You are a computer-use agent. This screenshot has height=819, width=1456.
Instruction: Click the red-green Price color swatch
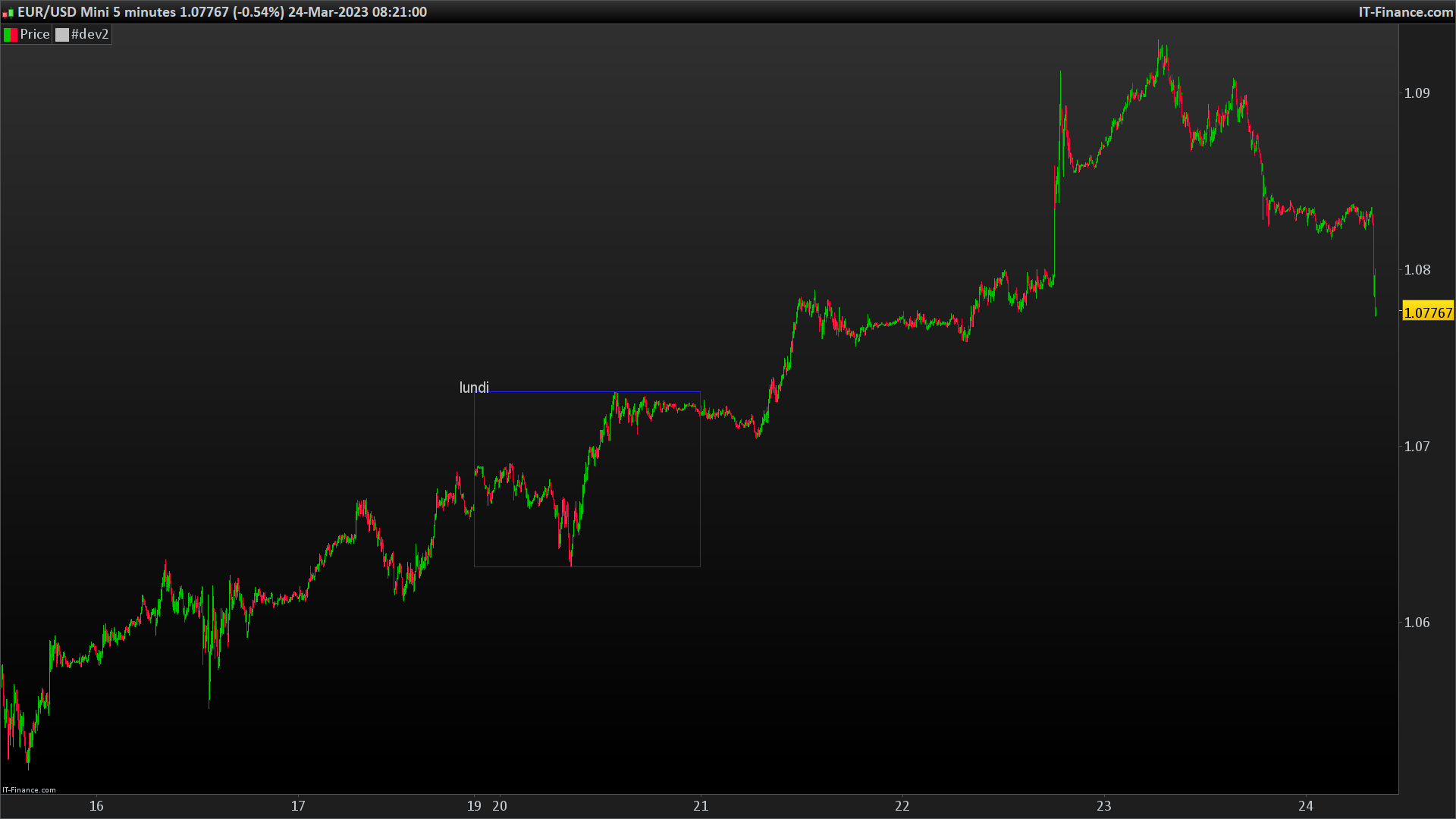(11, 35)
